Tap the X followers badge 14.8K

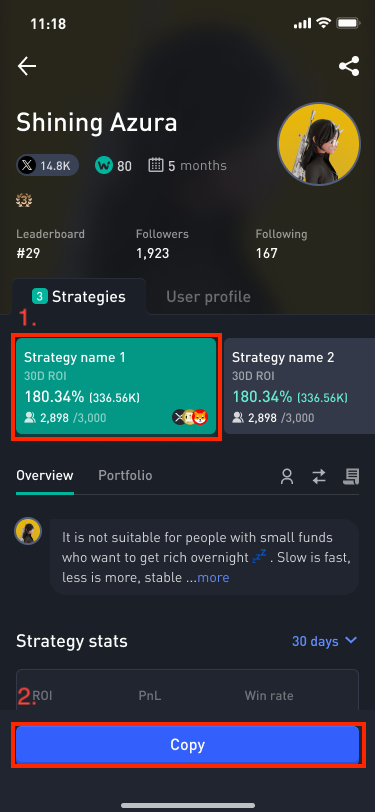pos(48,166)
